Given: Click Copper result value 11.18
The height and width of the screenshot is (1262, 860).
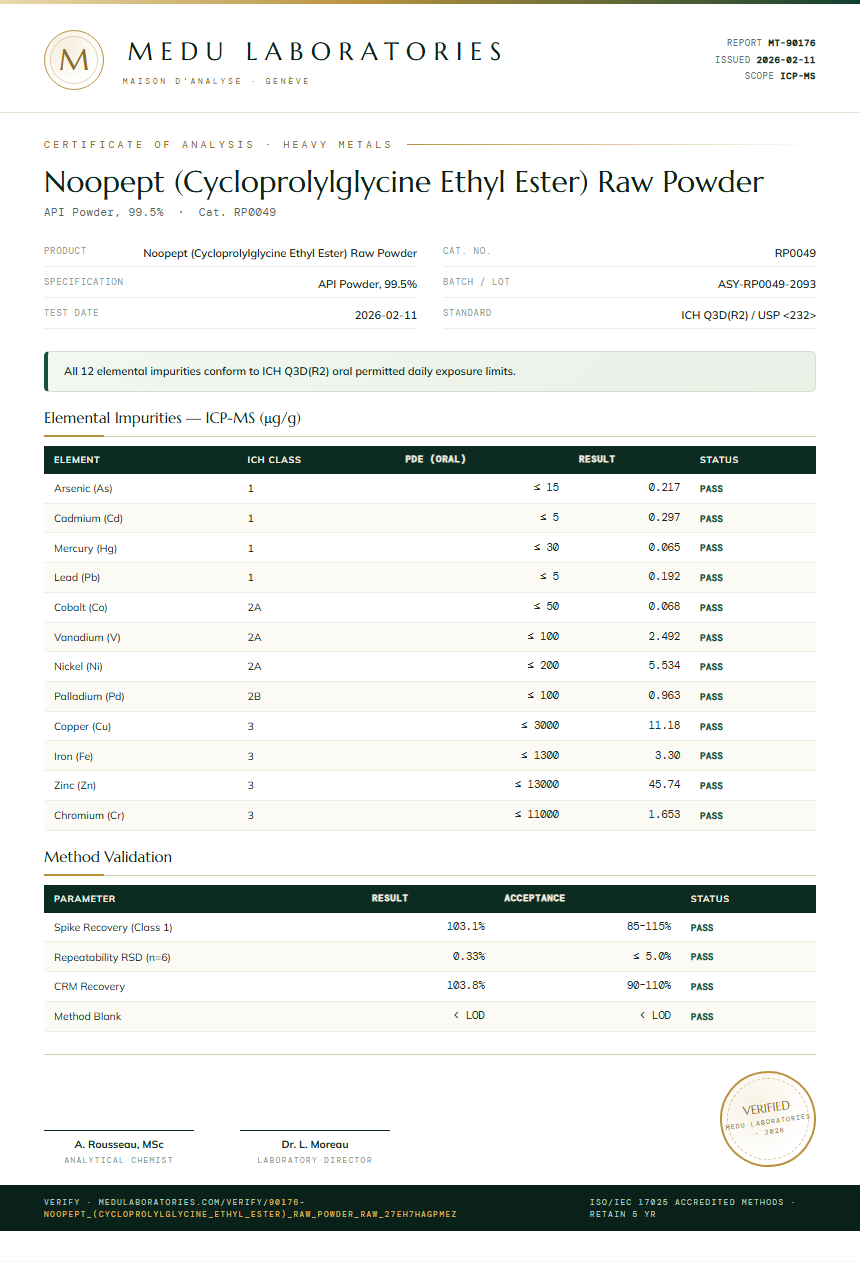Looking at the screenshot, I should (x=664, y=725).
